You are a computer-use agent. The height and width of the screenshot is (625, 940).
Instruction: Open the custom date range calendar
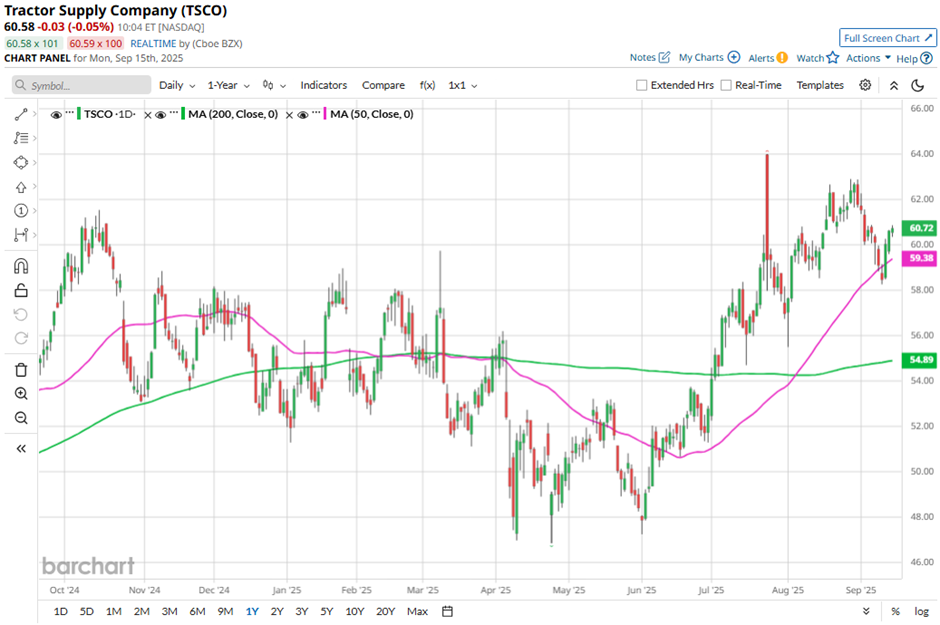[x=447, y=611]
